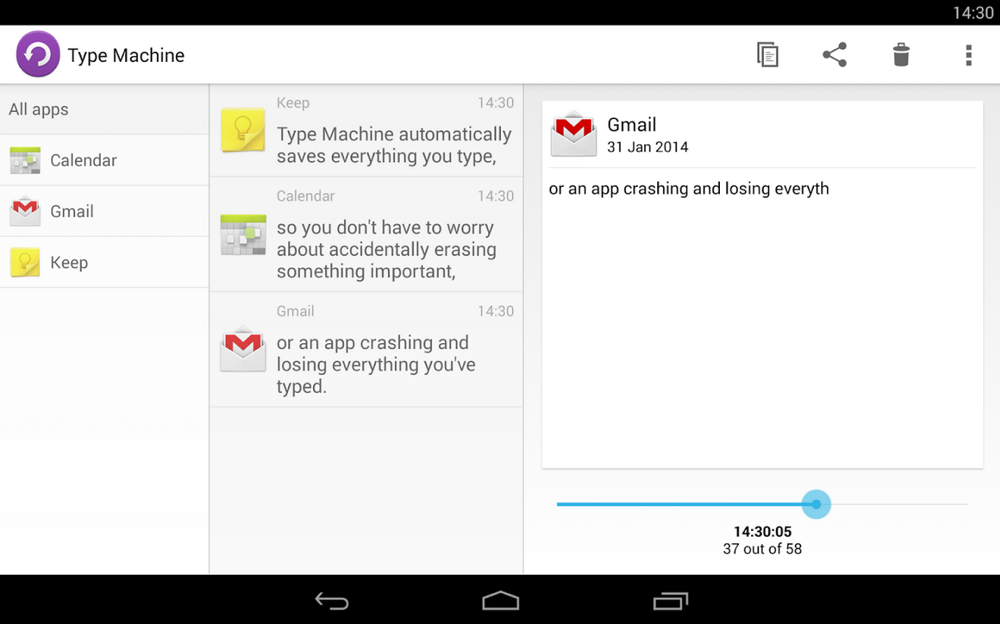
Task: Copy the entry with the copy icon
Action: point(767,55)
